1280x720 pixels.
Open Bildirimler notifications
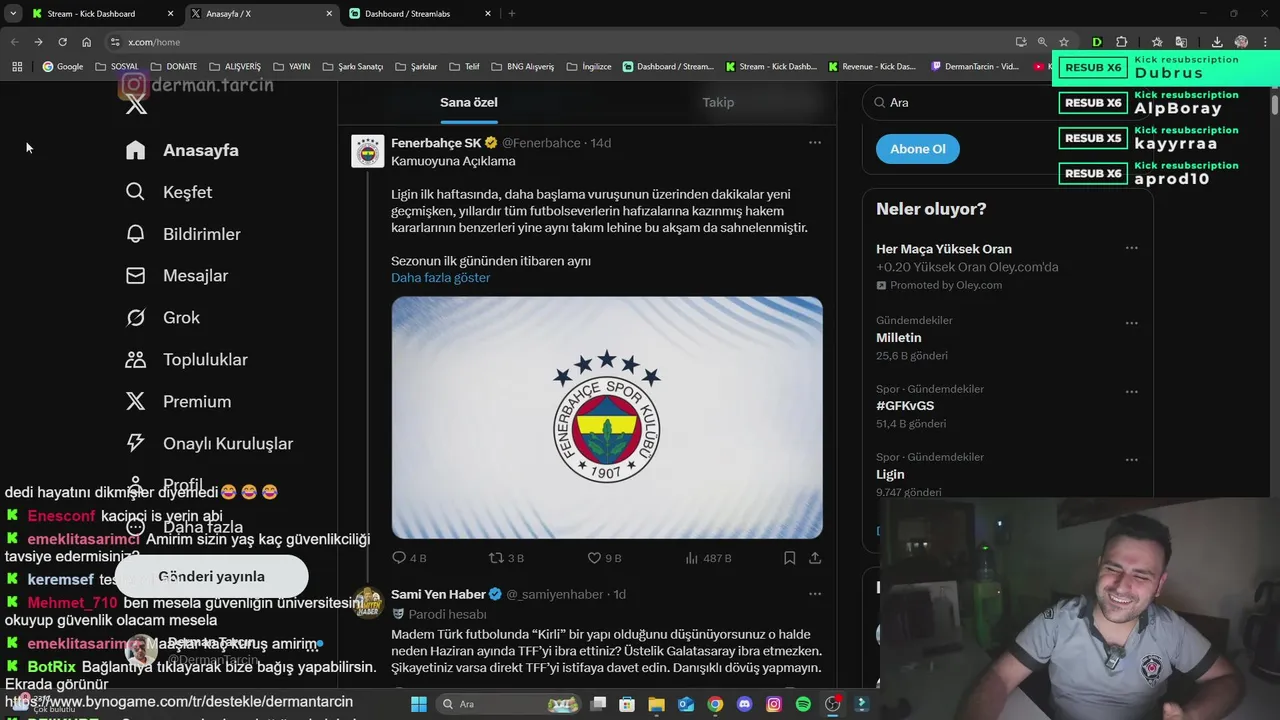coord(183,234)
